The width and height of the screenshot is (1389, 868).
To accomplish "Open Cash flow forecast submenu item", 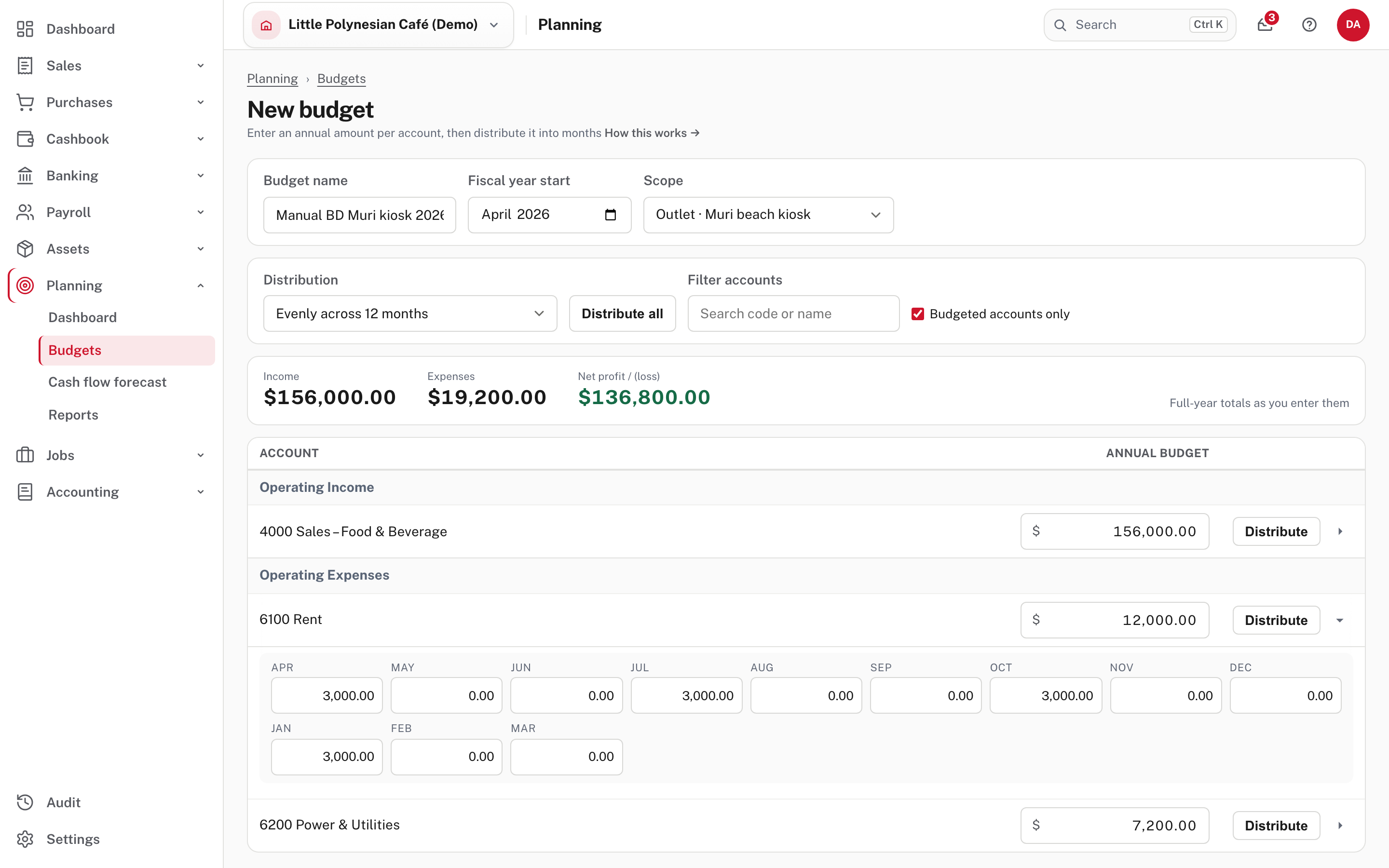I will pos(108,382).
